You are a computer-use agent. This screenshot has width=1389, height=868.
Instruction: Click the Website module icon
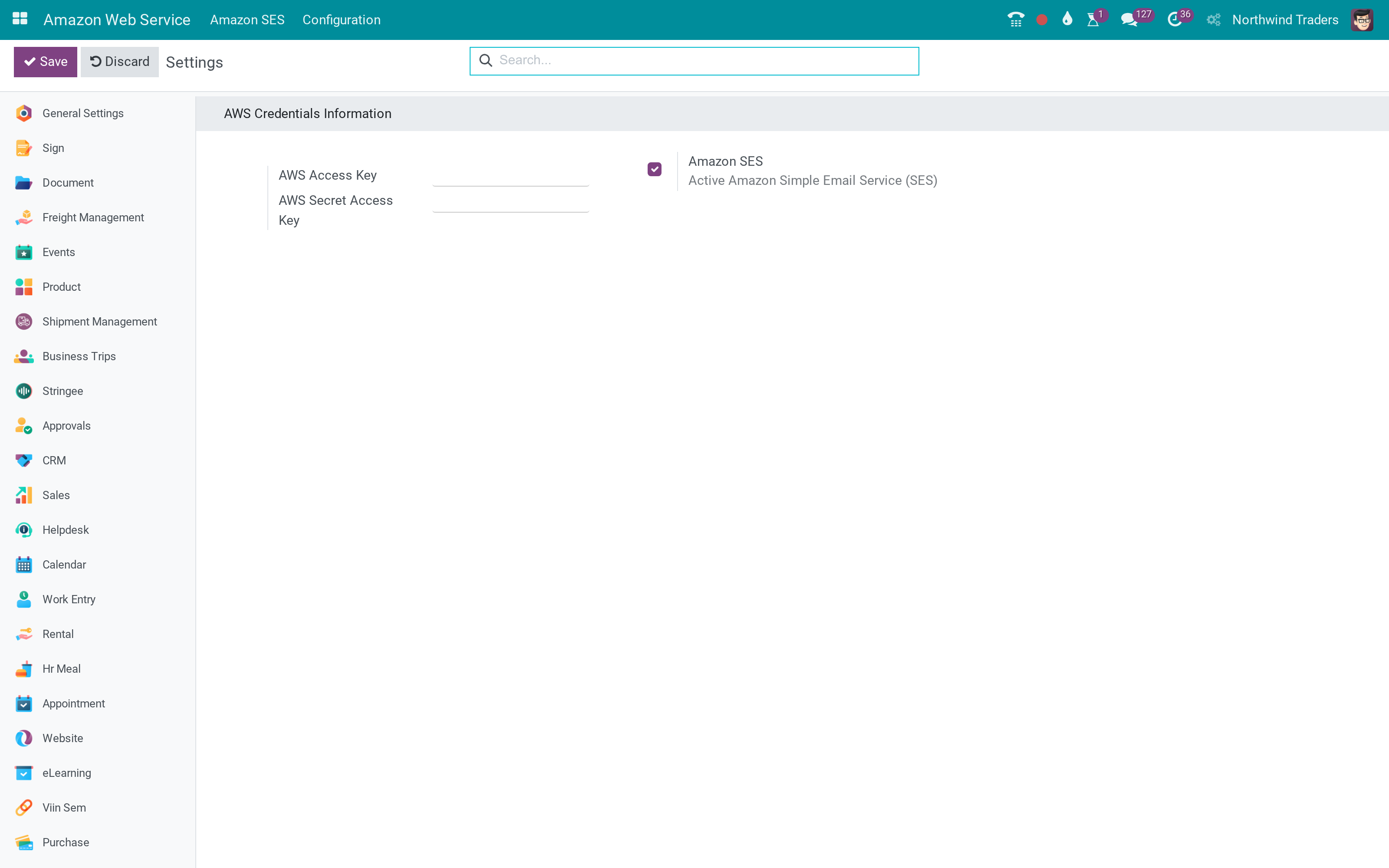click(x=23, y=738)
